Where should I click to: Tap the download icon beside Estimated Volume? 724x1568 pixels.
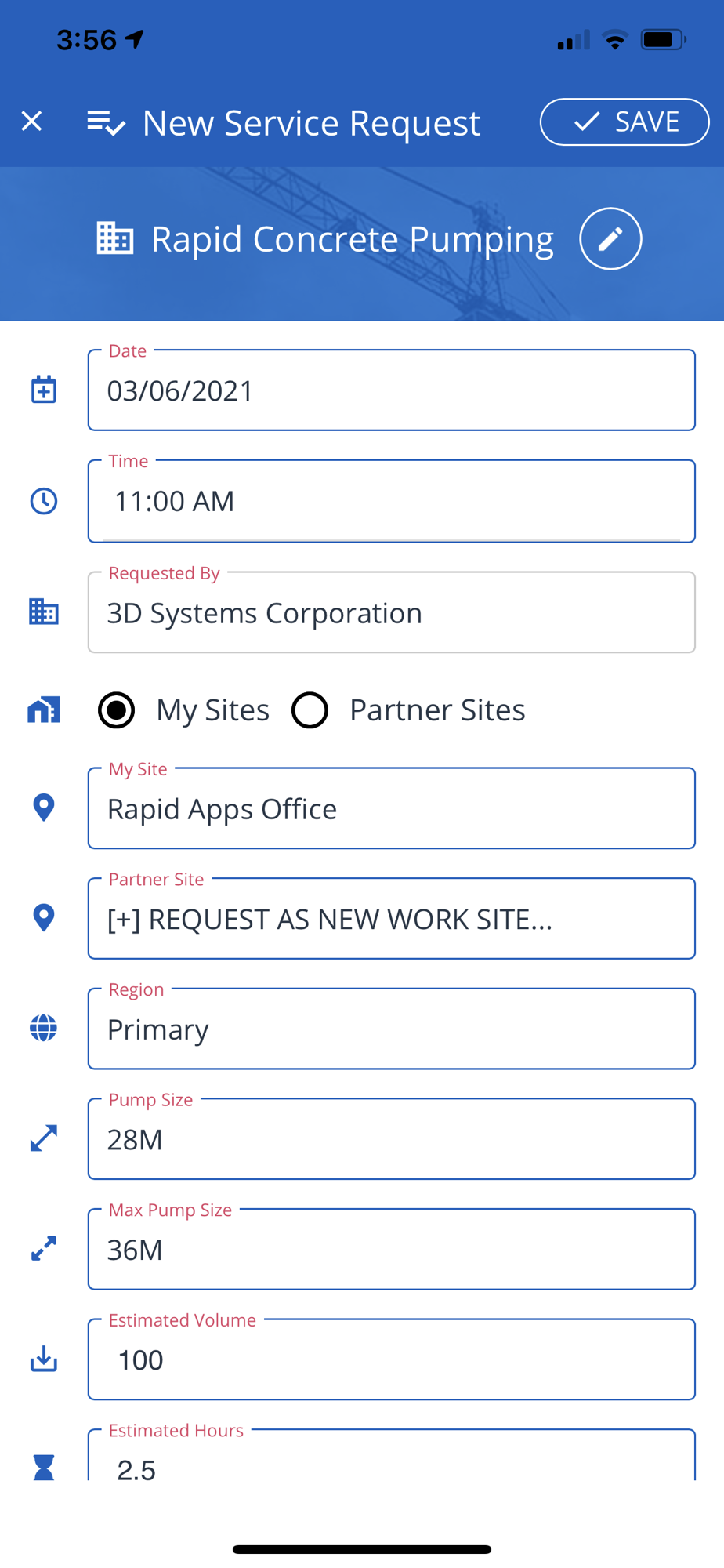coord(44,1359)
